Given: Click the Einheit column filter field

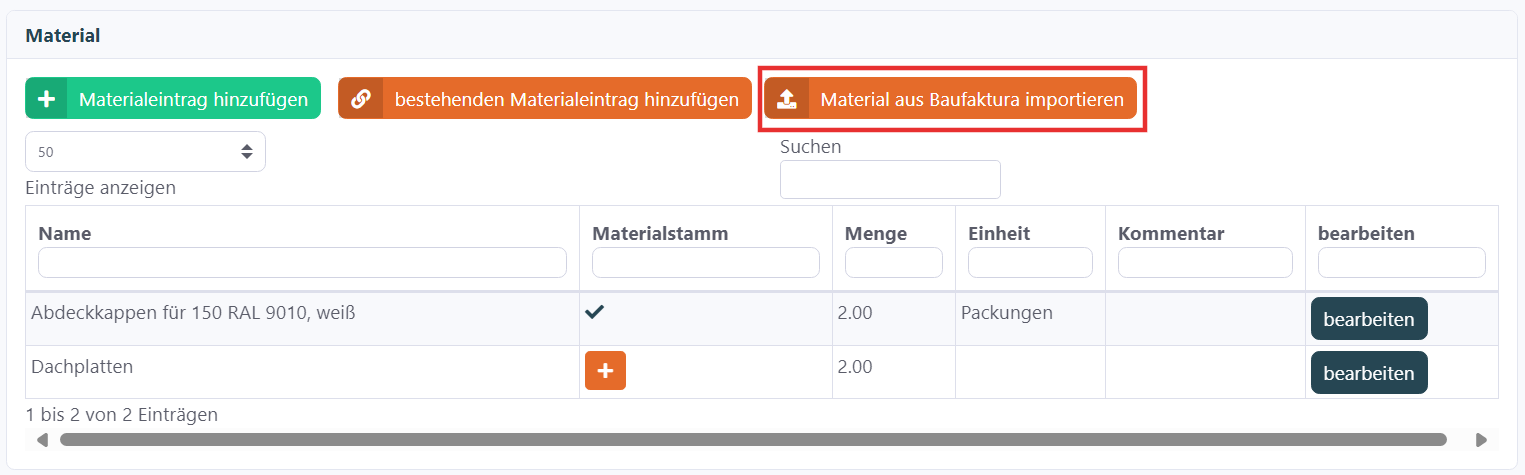Looking at the screenshot, I should 1029,263.
